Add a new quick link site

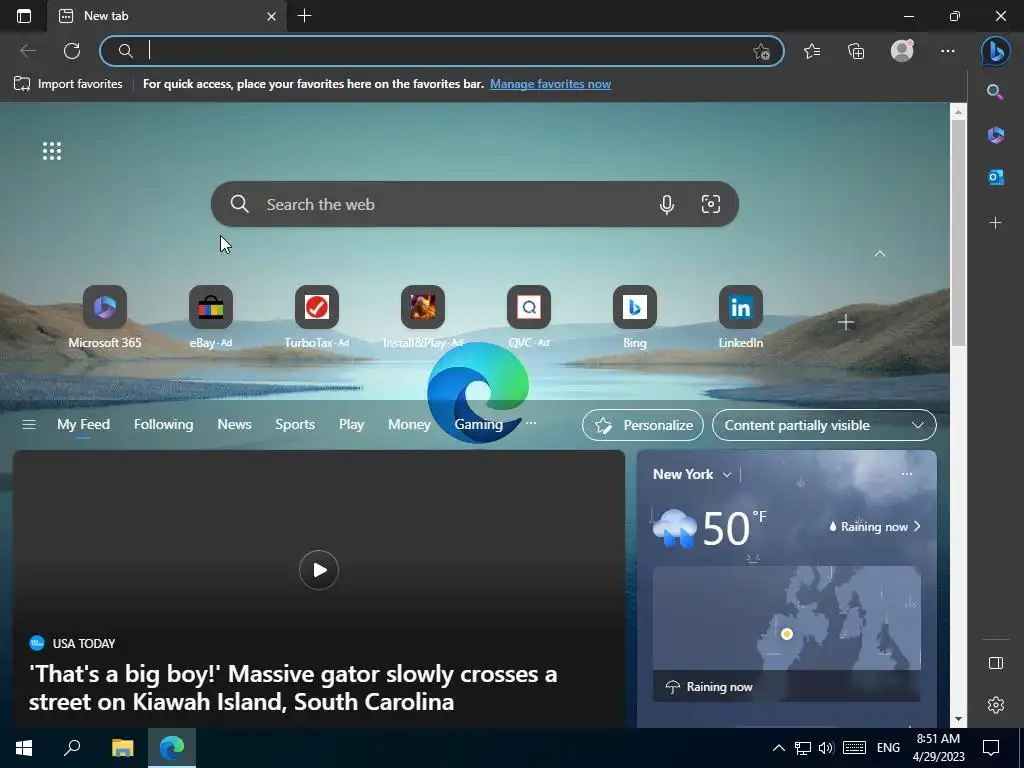(x=846, y=322)
